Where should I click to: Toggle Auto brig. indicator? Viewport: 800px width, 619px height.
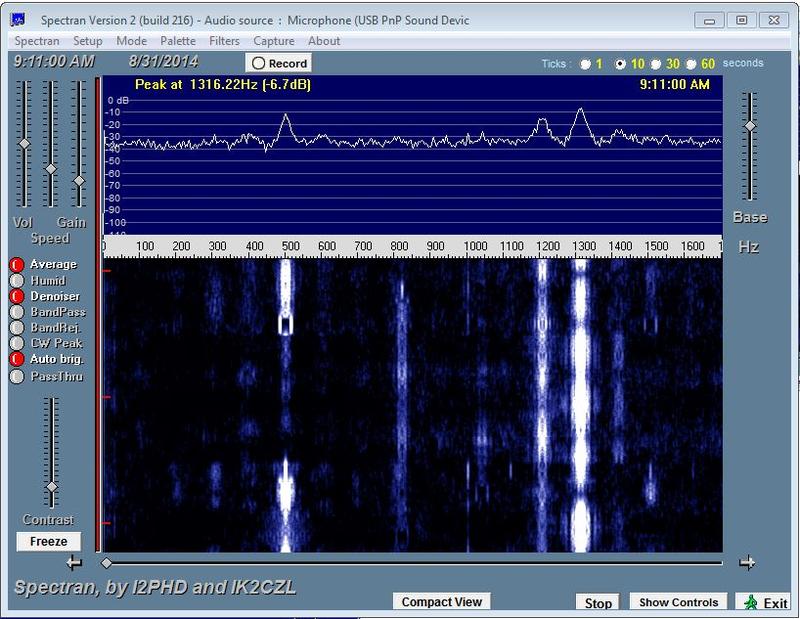(x=17, y=359)
